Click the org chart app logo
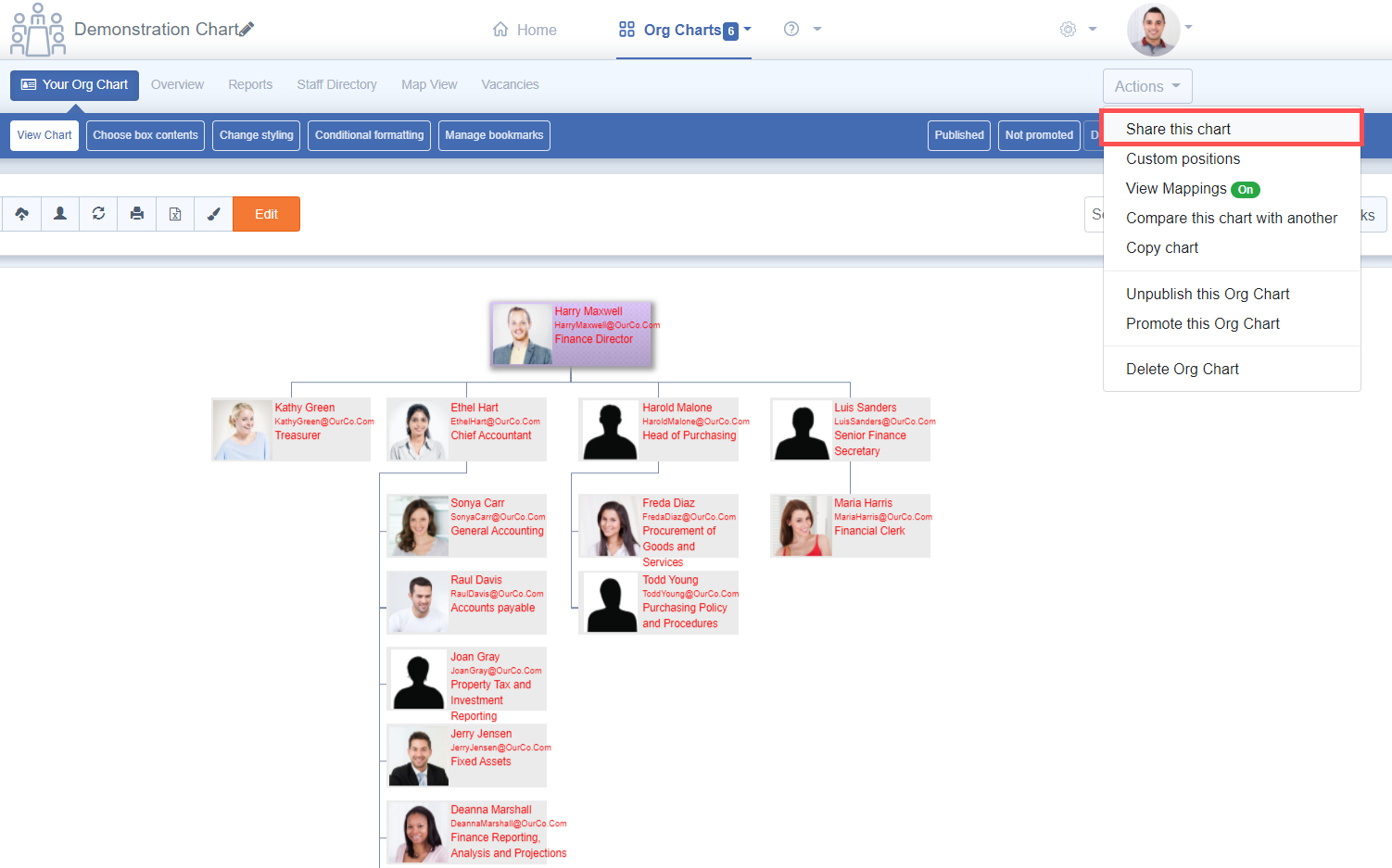Image resolution: width=1392 pixels, height=868 pixels. [38, 30]
